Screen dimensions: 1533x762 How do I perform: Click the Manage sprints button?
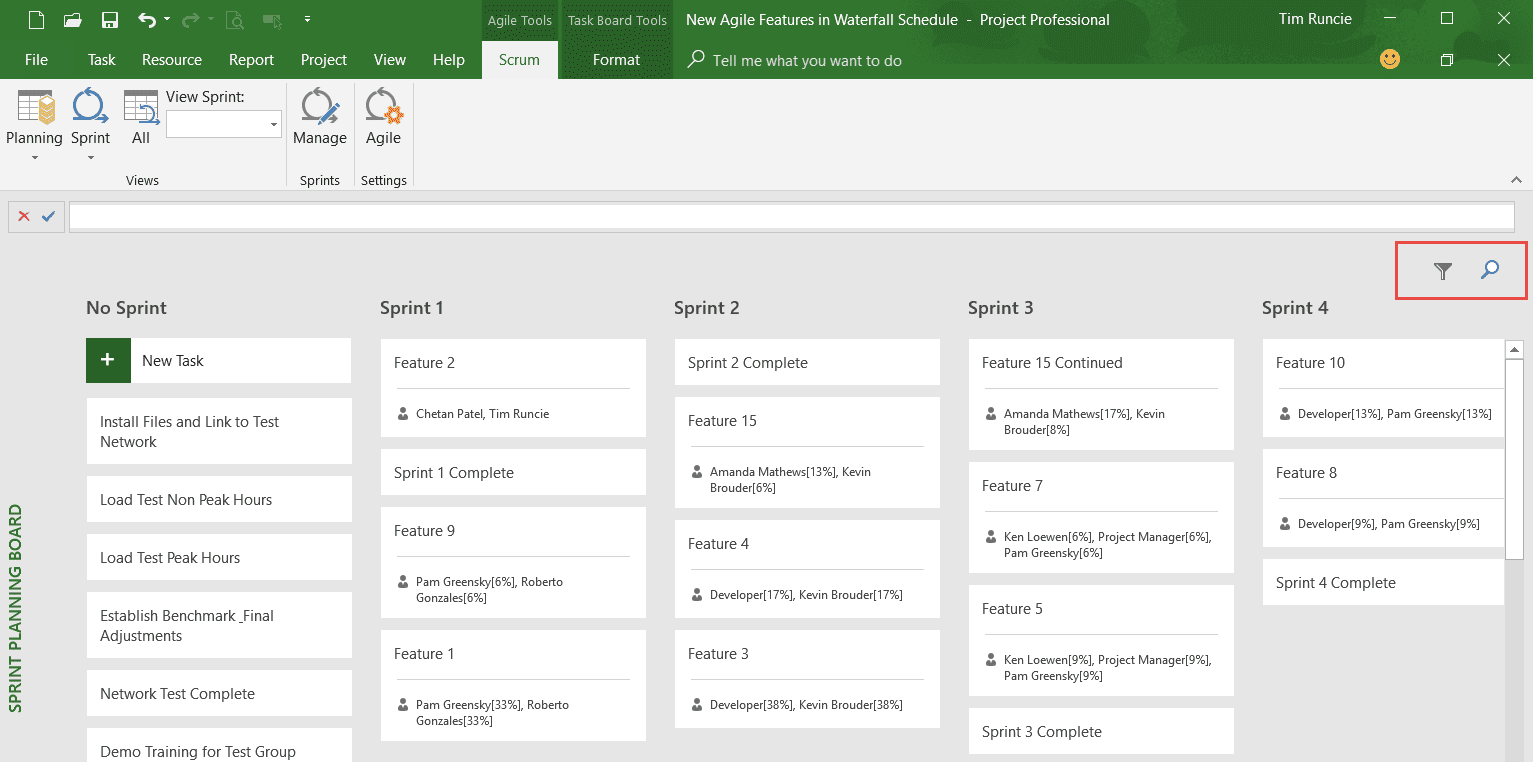pos(320,118)
